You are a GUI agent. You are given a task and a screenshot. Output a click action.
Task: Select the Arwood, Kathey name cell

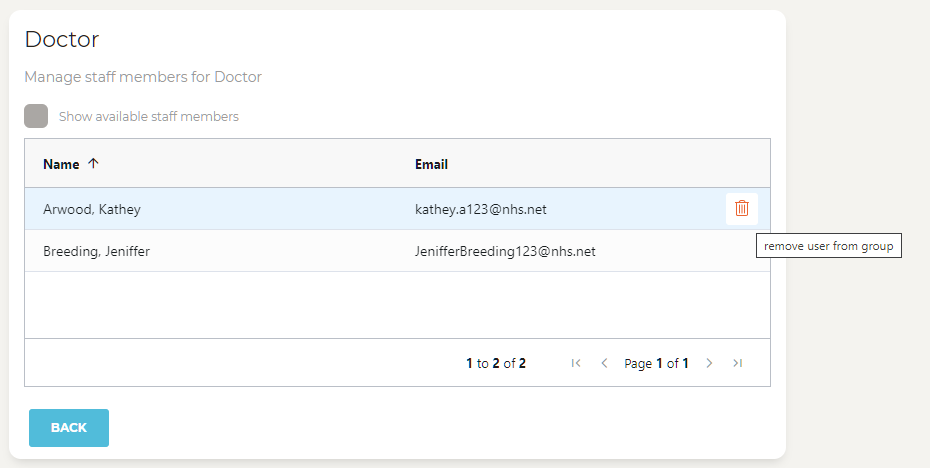[x=92, y=210]
